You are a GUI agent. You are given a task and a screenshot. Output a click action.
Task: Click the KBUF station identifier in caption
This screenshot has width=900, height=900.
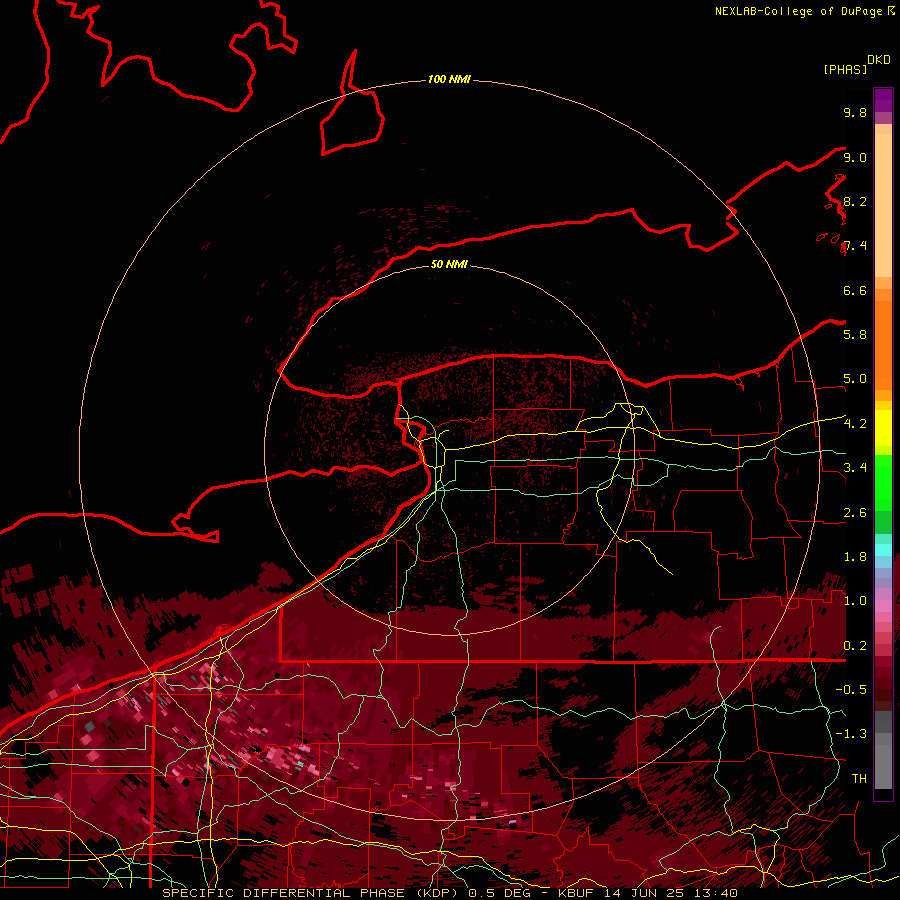point(577,893)
